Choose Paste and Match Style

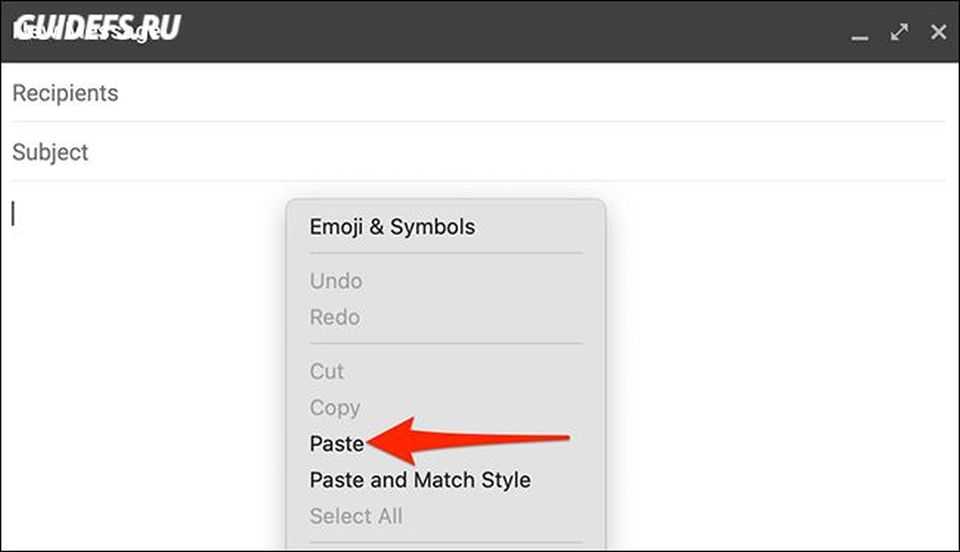[420, 480]
